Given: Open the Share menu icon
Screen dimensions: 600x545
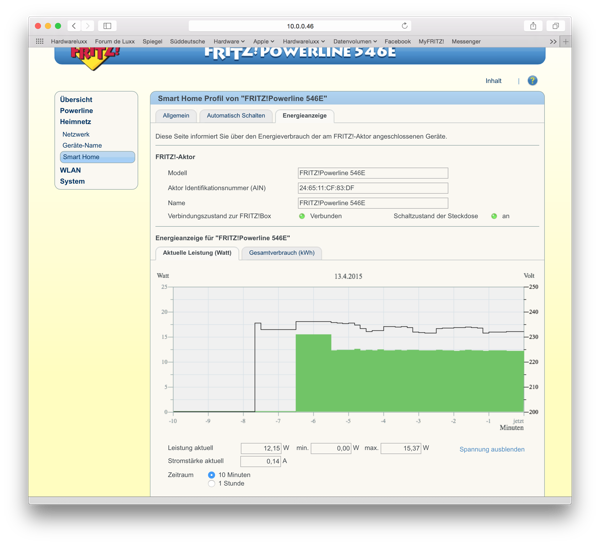Looking at the screenshot, I should (x=533, y=26).
